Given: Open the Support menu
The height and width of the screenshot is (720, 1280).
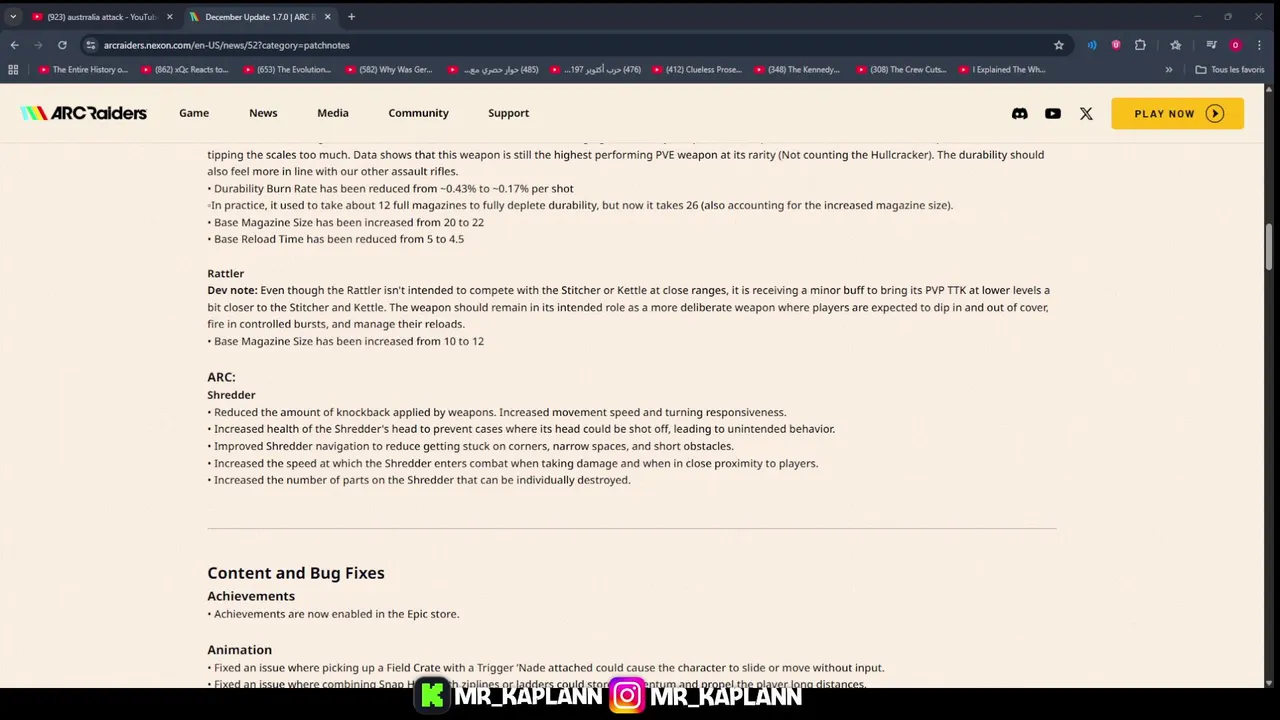Looking at the screenshot, I should coord(508,113).
